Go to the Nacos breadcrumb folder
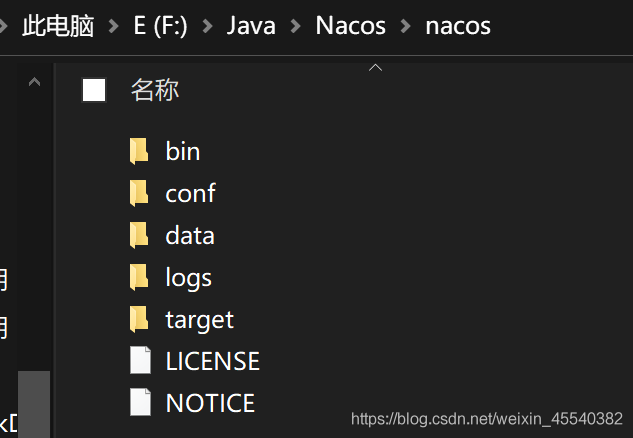The width and height of the screenshot is (633, 438). (x=350, y=26)
